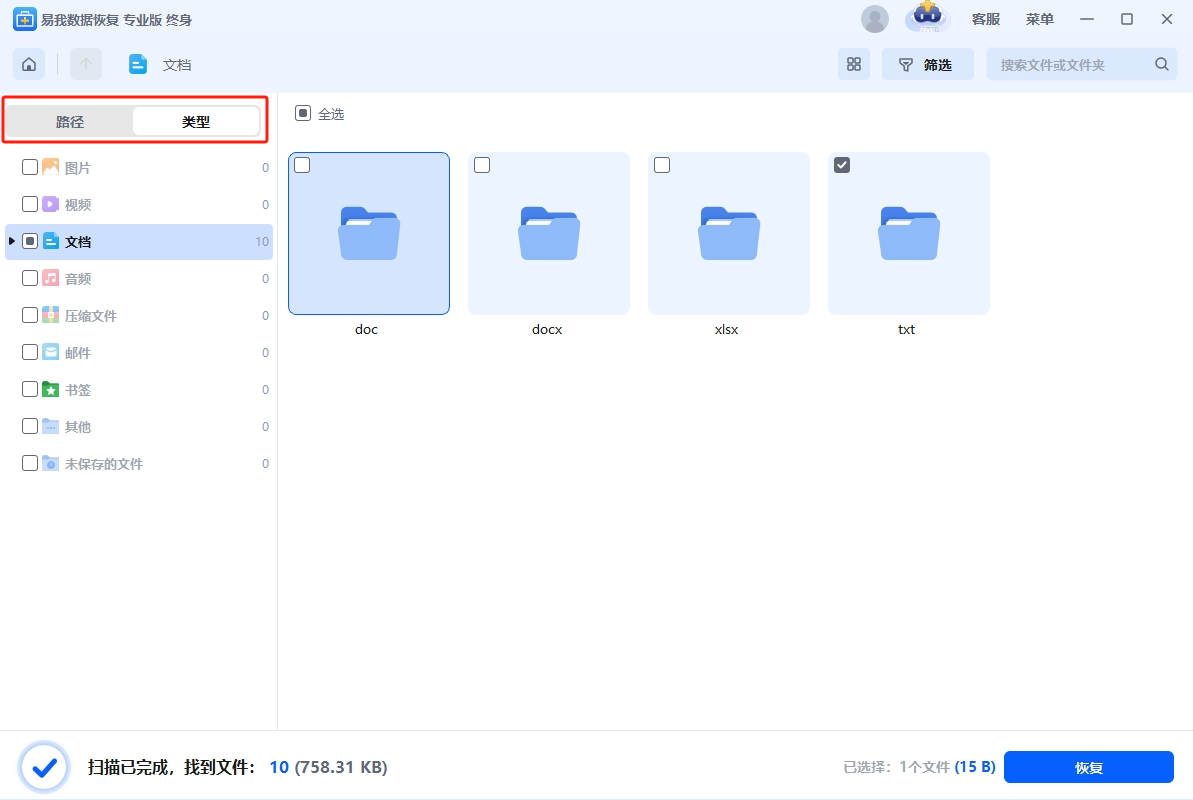Open the 筛选 filter dropdown
This screenshot has height=800, width=1193.
[927, 64]
